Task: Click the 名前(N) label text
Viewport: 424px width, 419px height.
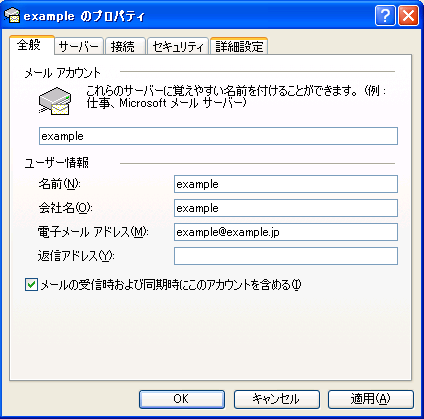Action: (60, 184)
